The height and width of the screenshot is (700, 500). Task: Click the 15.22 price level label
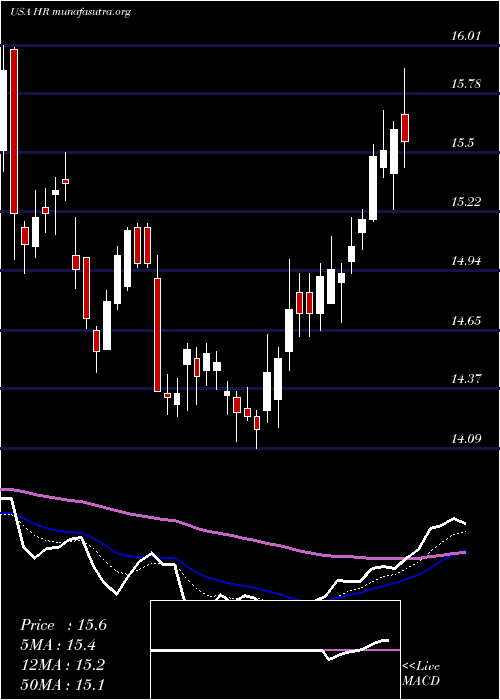(466, 202)
